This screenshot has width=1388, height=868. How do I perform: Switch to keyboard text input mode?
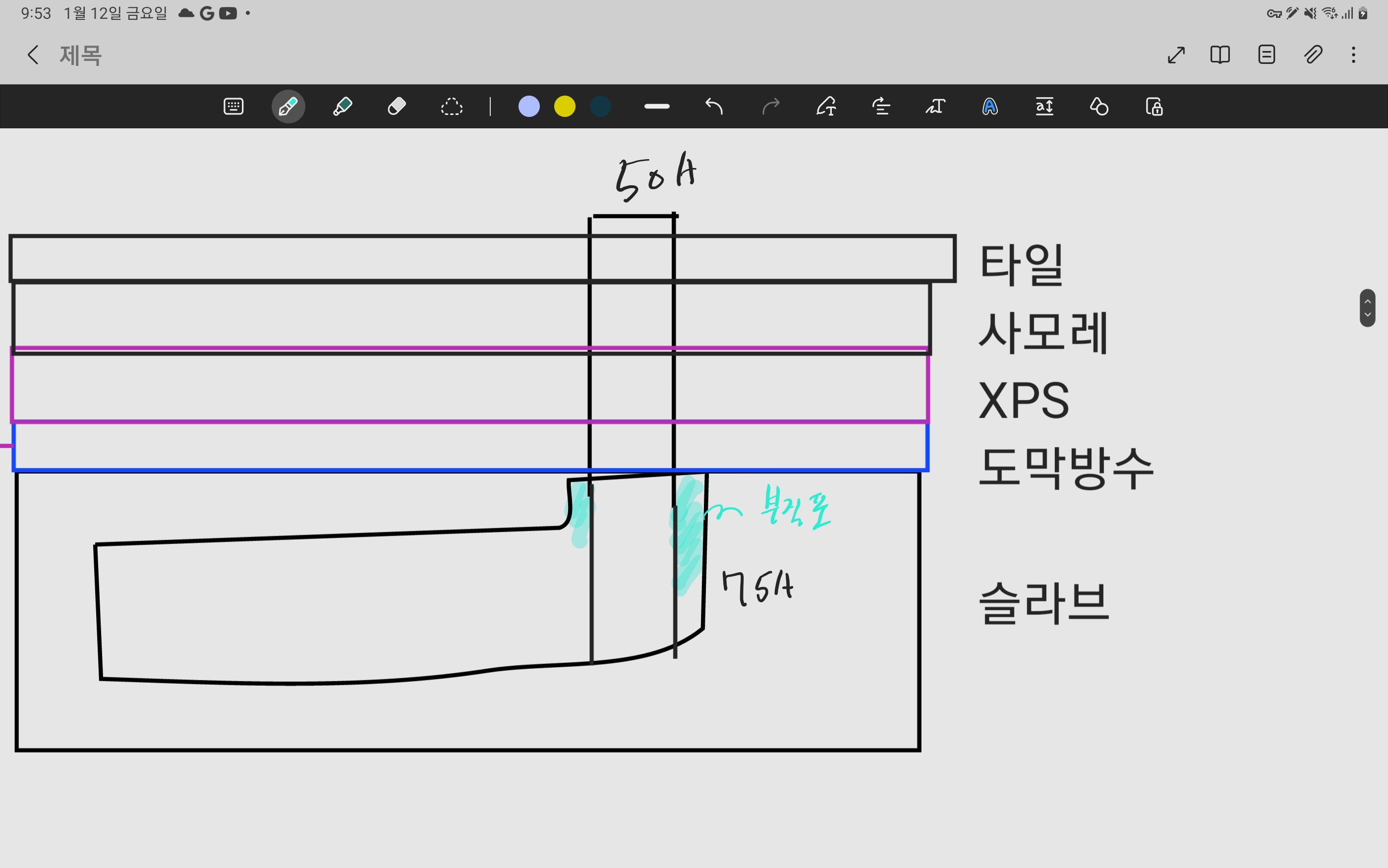coord(233,107)
